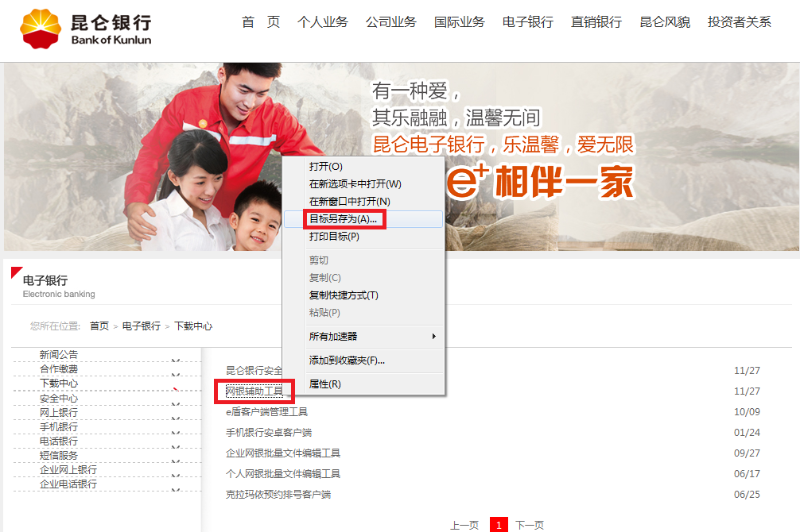Go to 下一页 in pagination
This screenshot has height=532, width=800.
(529, 525)
